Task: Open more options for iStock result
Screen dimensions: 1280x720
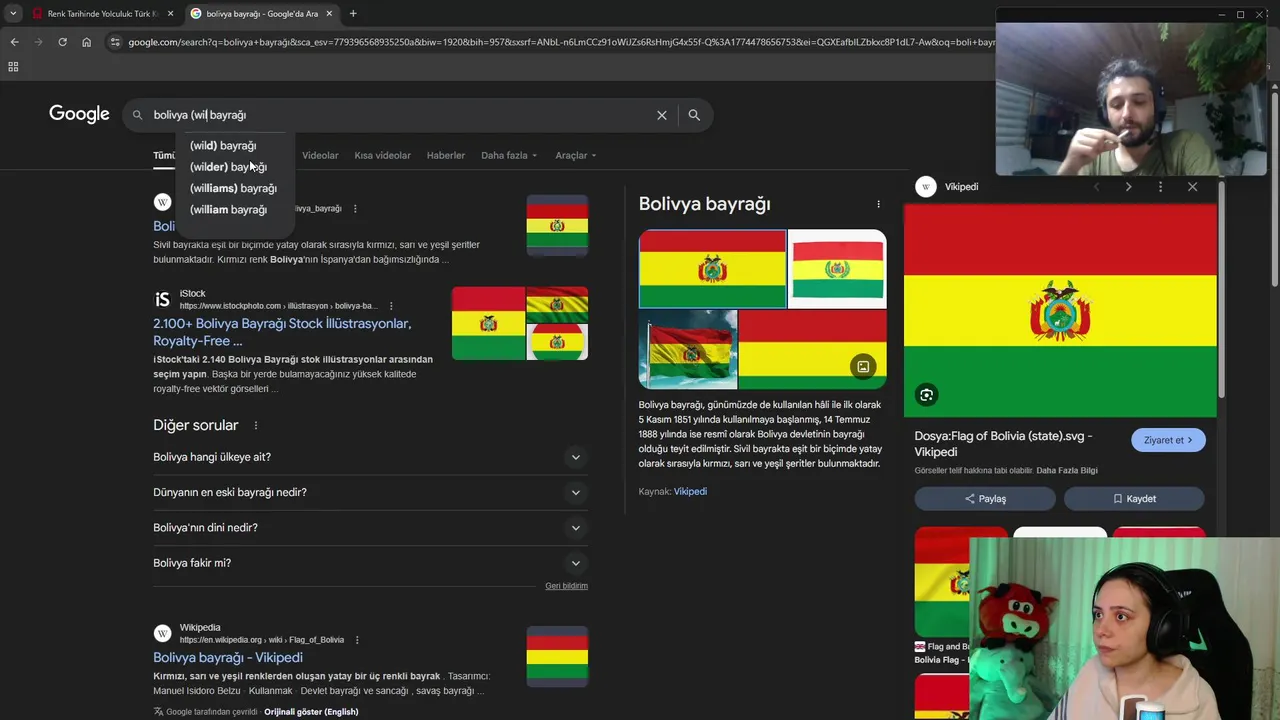Action: (391, 306)
